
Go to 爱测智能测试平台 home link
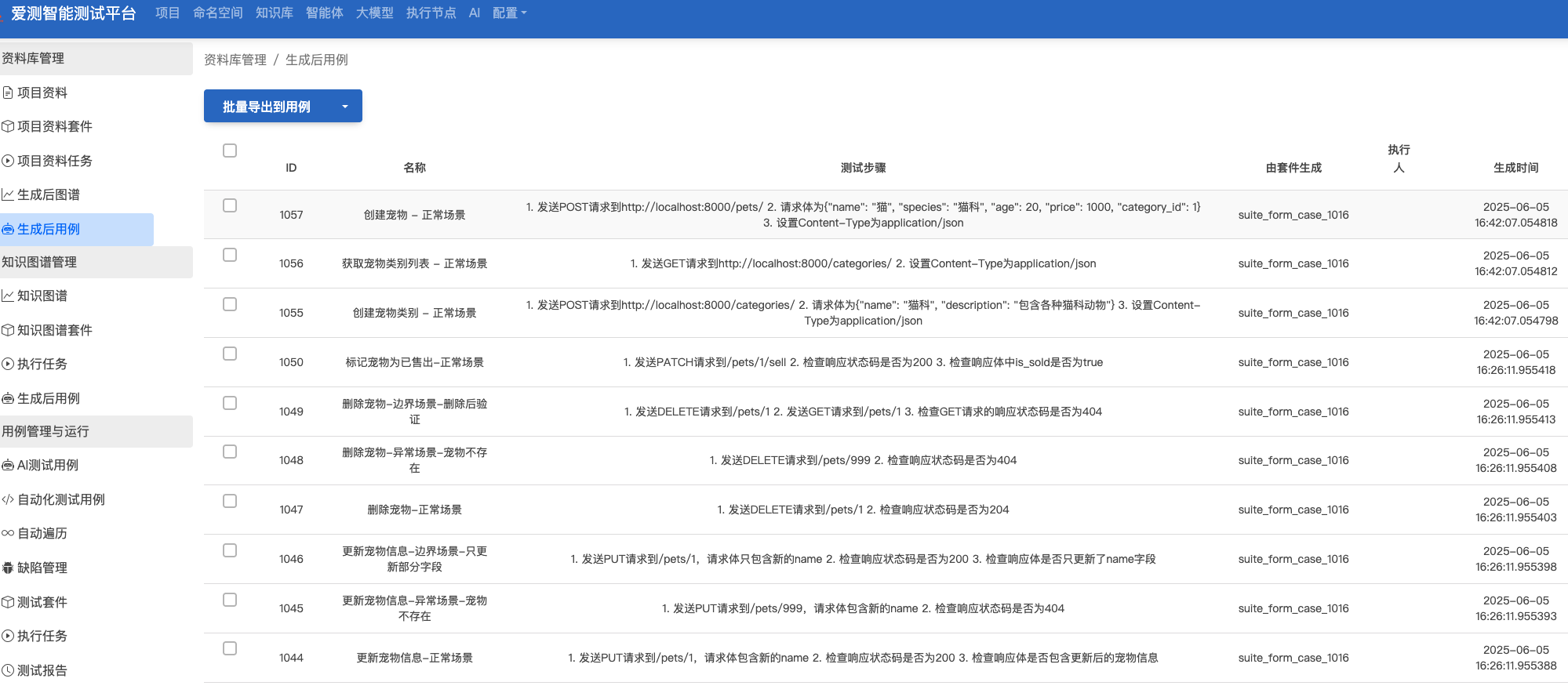coord(74,13)
